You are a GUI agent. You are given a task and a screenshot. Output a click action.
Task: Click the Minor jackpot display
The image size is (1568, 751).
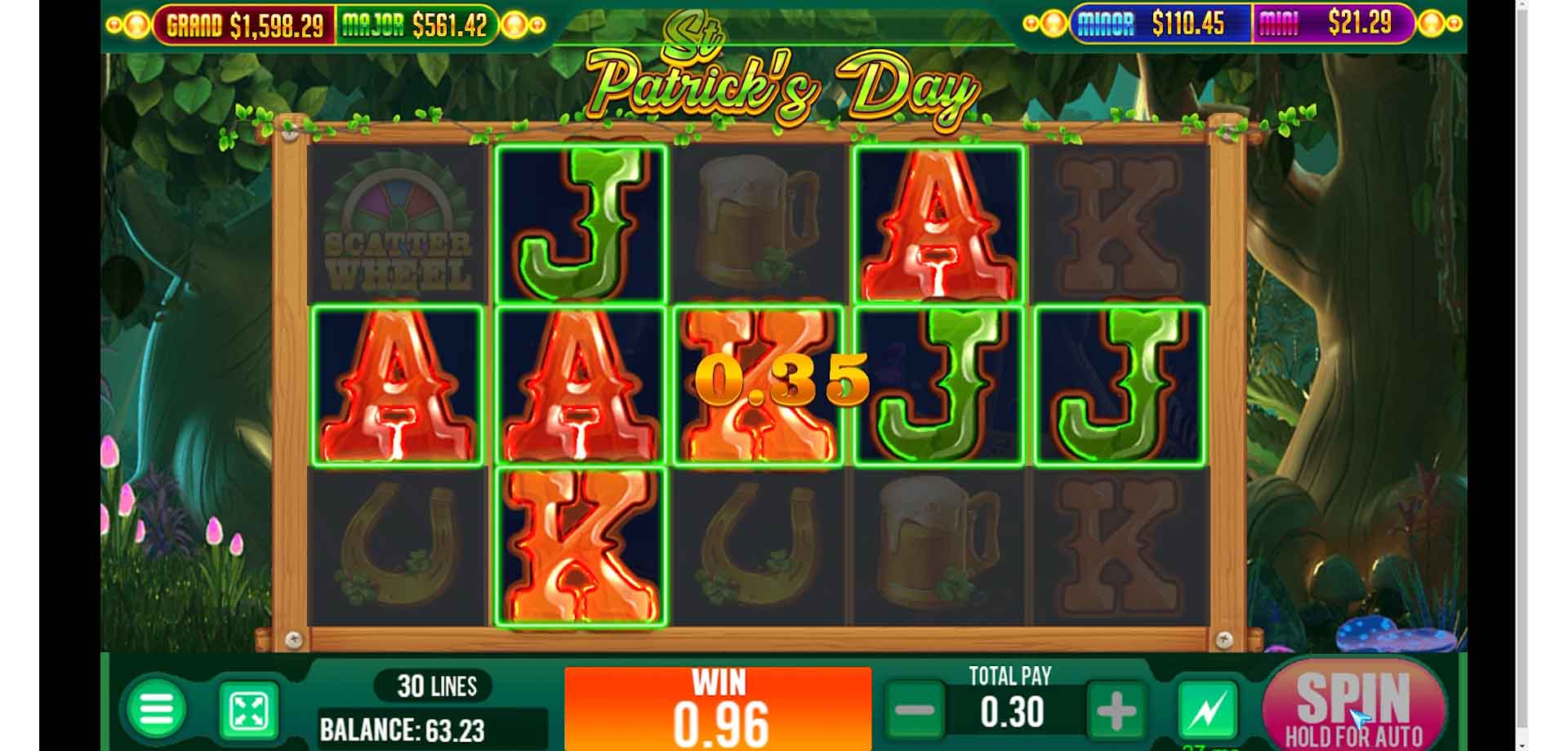point(1160,24)
